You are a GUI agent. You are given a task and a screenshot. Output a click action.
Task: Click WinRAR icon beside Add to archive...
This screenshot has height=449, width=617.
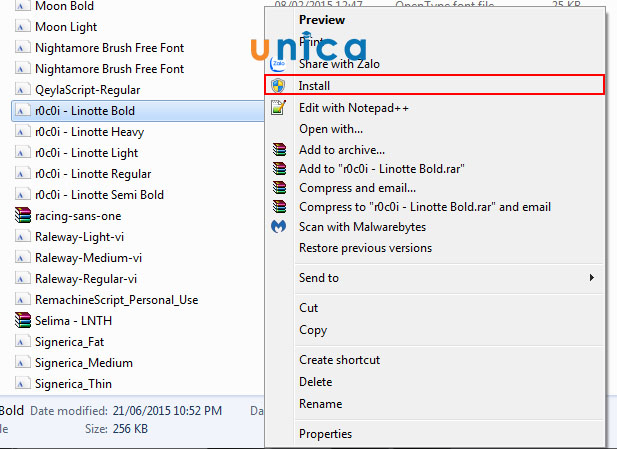click(x=279, y=150)
